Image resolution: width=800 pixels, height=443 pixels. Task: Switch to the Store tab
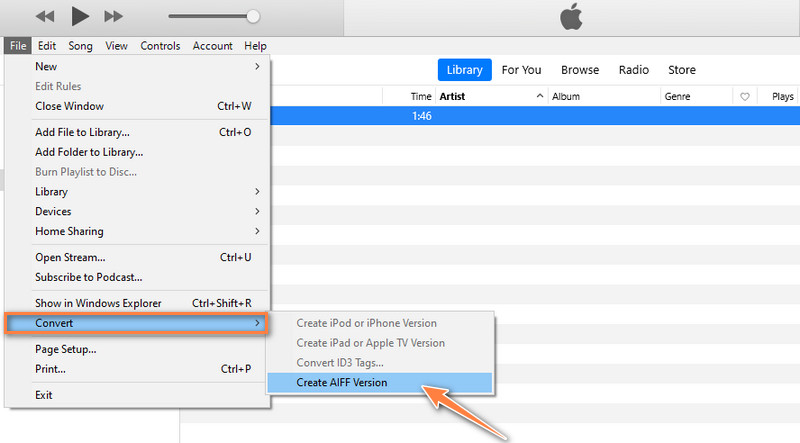coord(682,70)
